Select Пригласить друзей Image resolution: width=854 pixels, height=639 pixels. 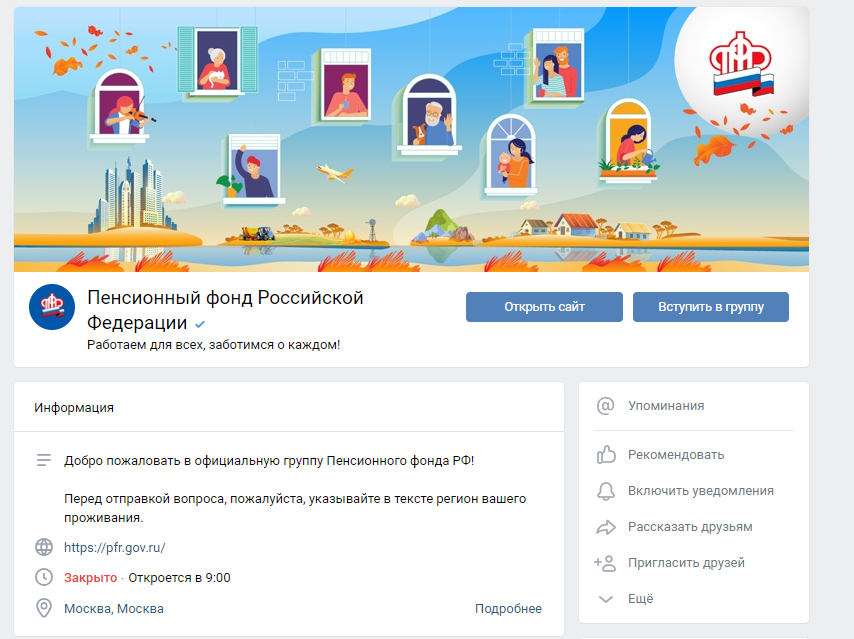[x=686, y=563]
